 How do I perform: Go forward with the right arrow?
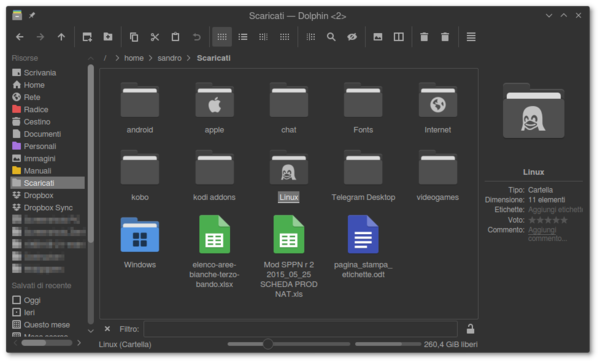click(40, 37)
